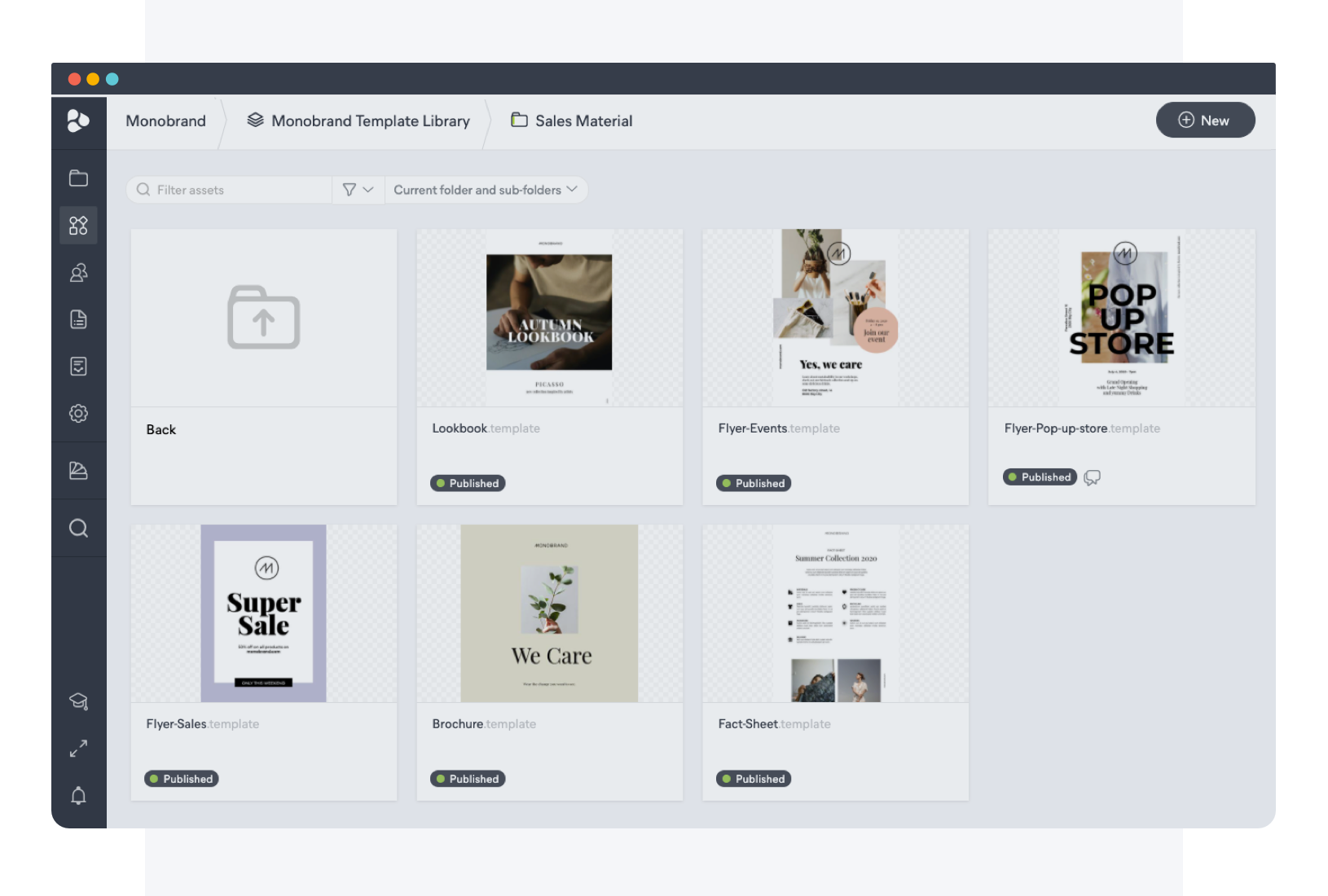Open the graduation cap academy icon
The height and width of the screenshot is (896, 1328).
pos(78,701)
